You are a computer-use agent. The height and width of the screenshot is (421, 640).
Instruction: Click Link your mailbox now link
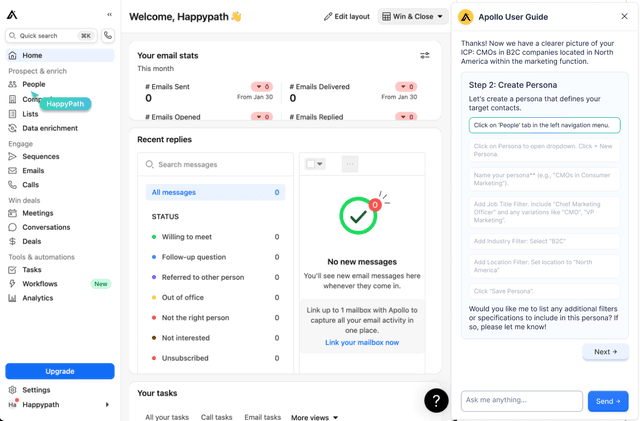[362, 343]
